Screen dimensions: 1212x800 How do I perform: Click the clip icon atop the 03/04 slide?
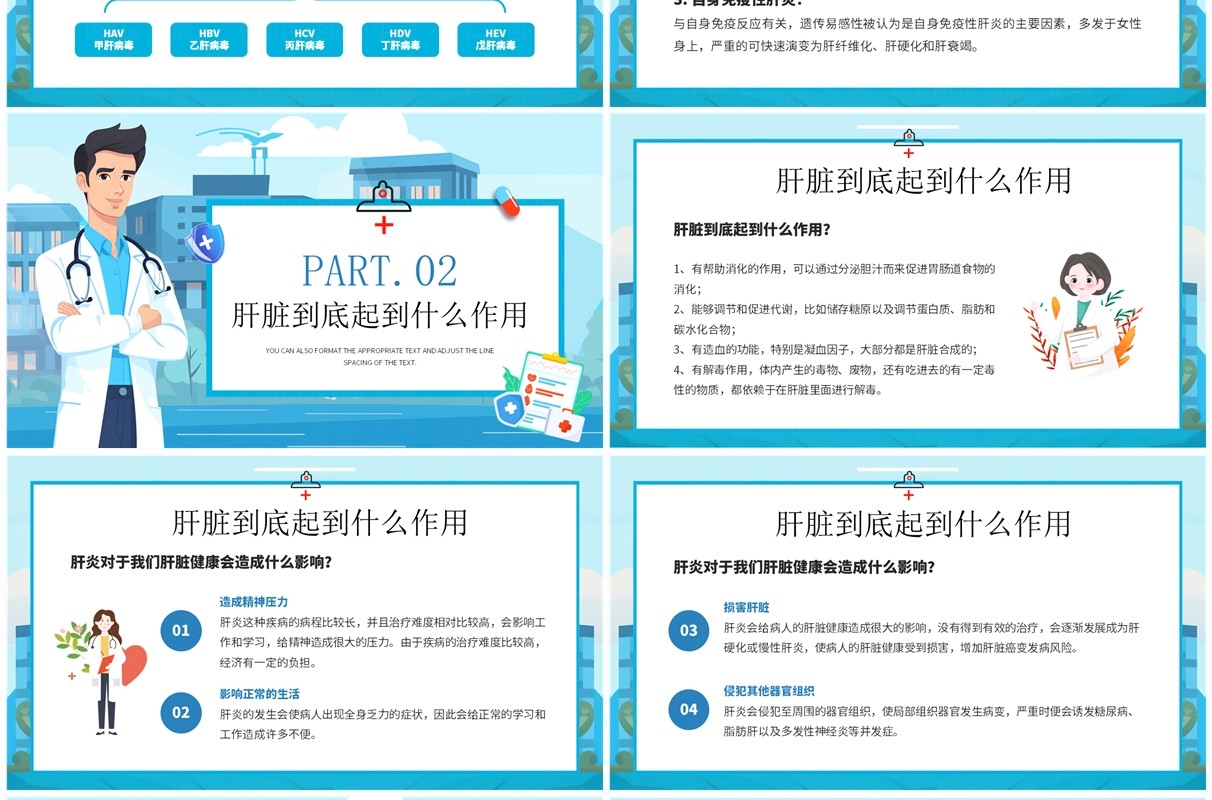[908, 481]
